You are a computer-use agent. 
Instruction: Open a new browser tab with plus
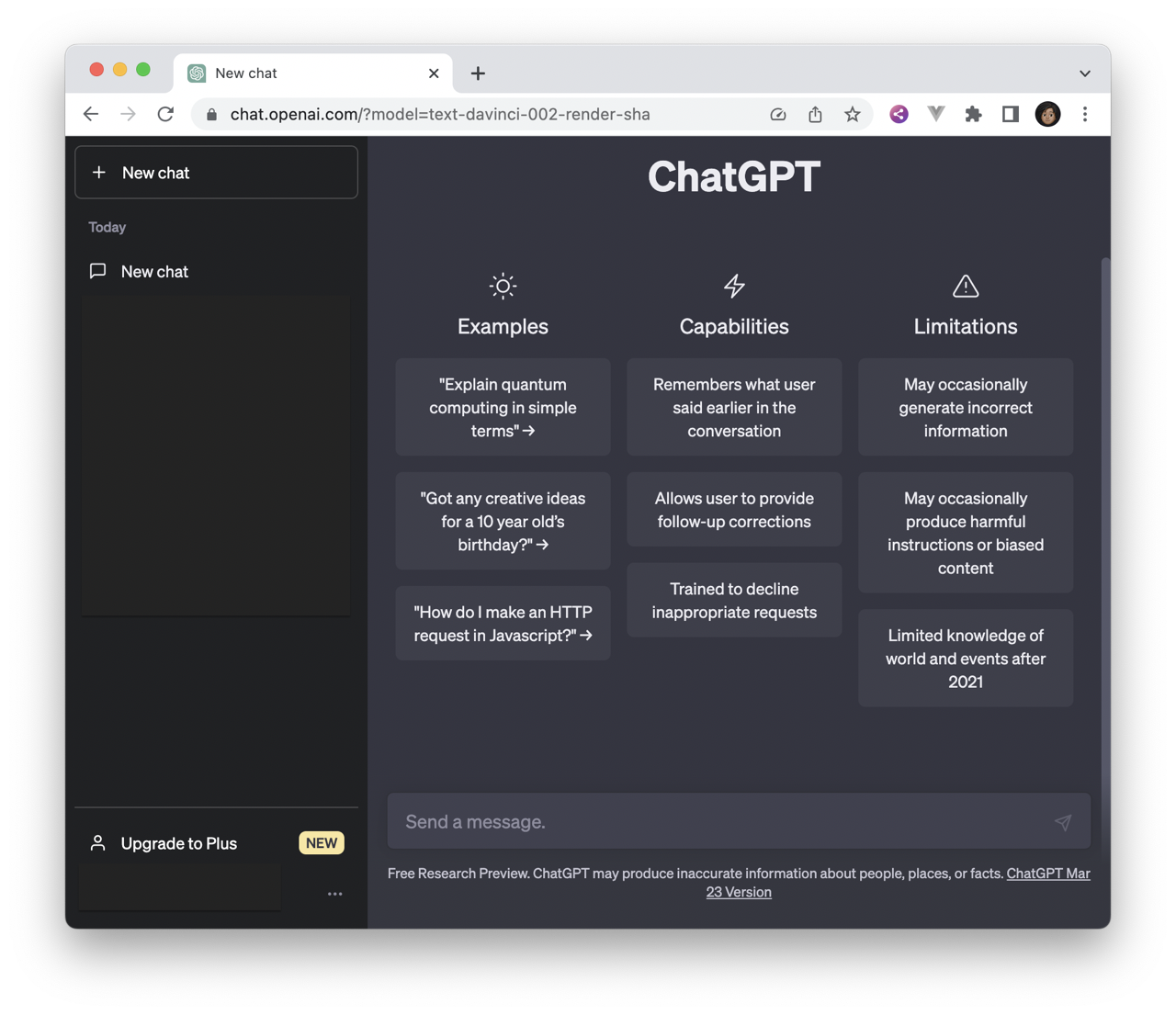[478, 73]
